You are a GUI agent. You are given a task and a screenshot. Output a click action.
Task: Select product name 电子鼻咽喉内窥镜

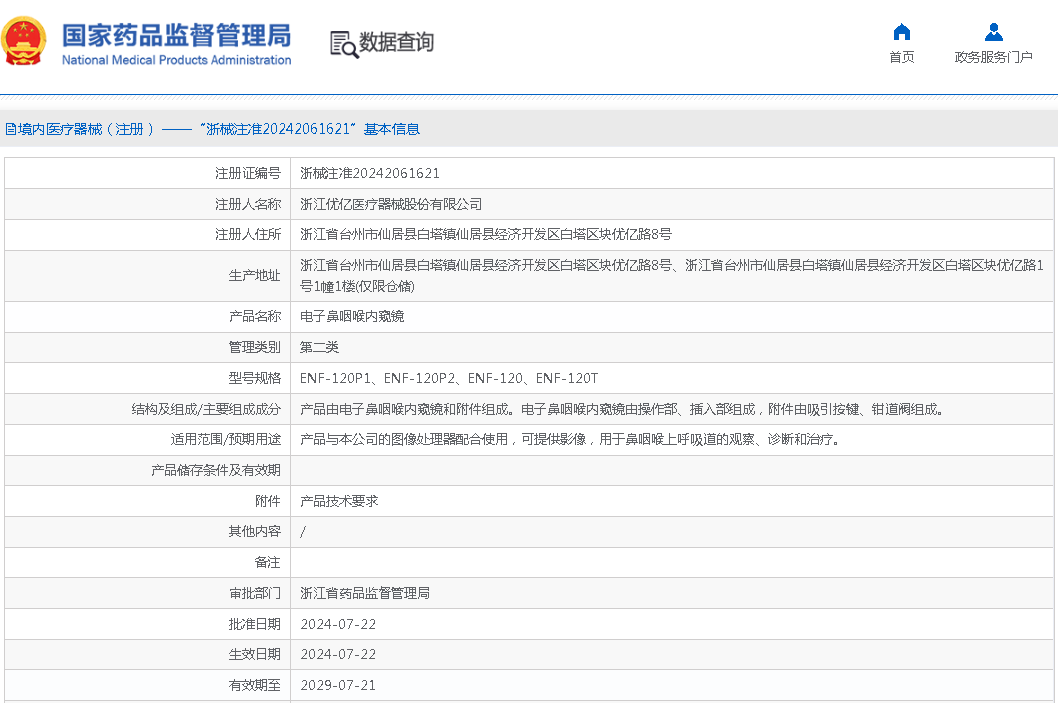(352, 316)
